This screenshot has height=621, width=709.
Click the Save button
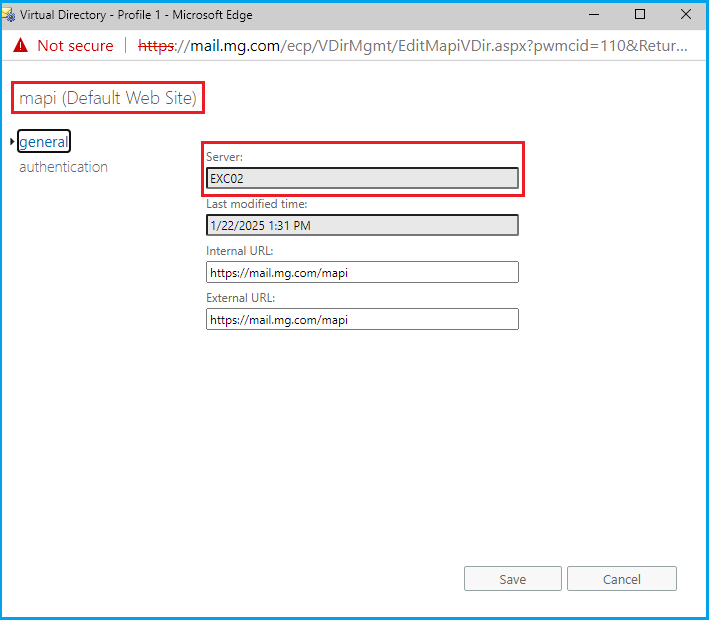tap(512, 579)
